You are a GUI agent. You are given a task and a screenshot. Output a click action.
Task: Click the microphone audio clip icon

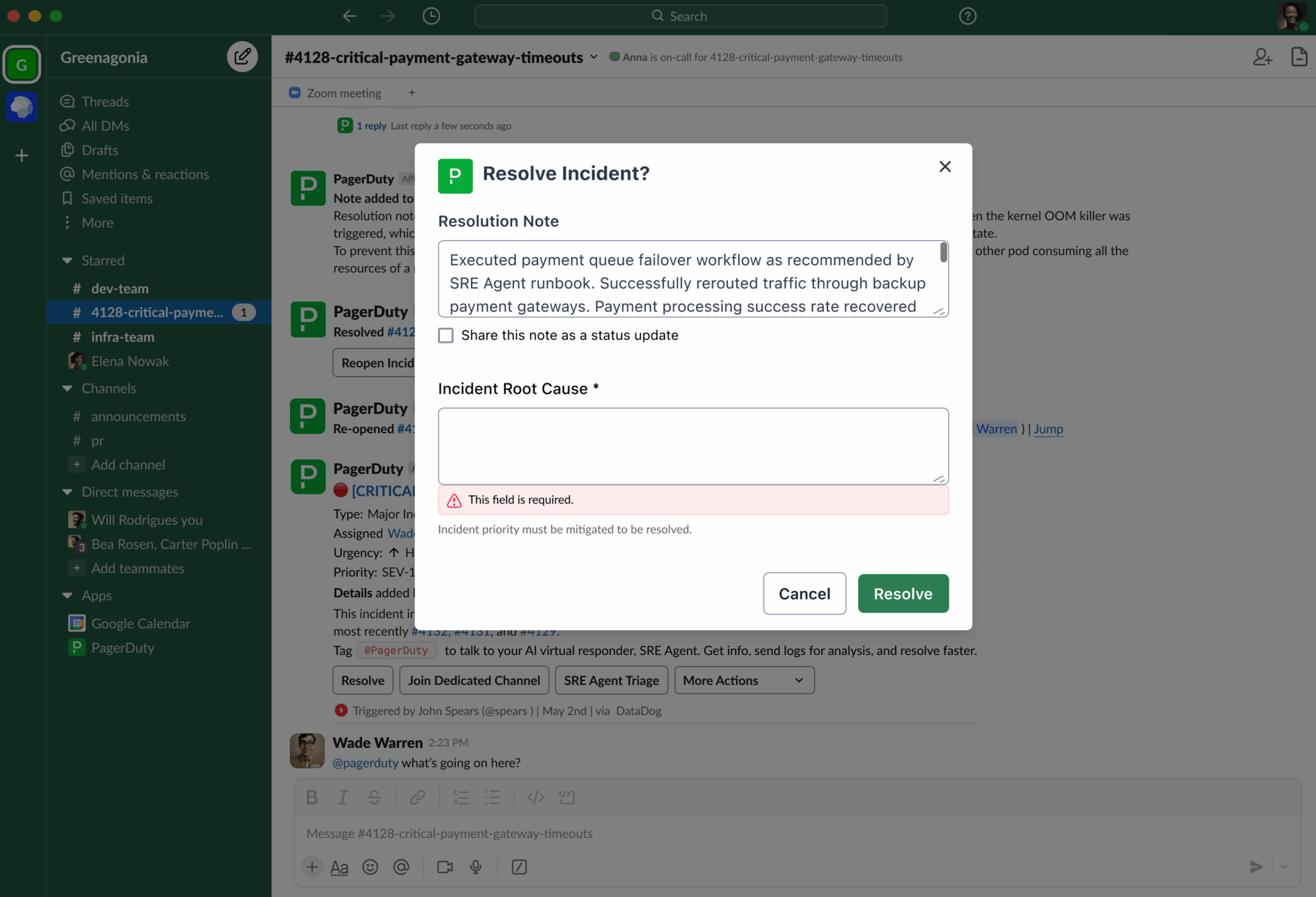coord(476,867)
